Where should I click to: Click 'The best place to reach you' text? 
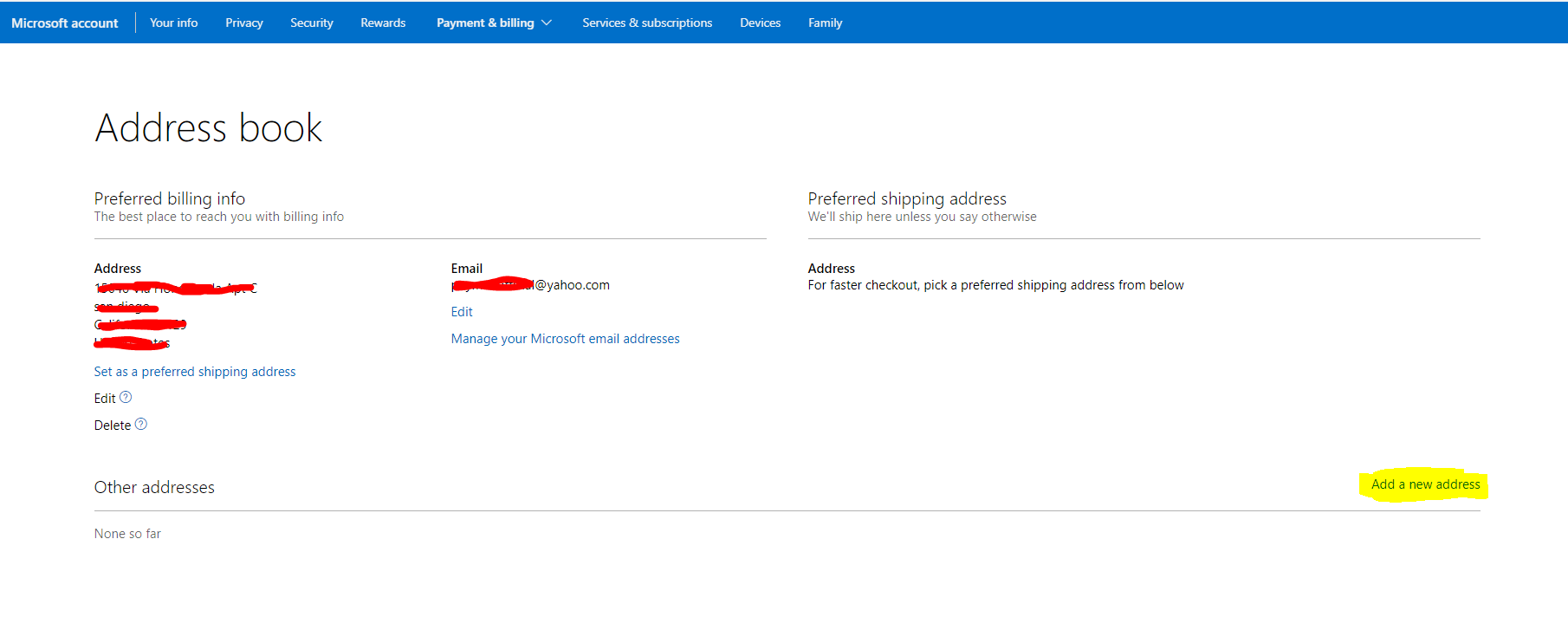[219, 217]
